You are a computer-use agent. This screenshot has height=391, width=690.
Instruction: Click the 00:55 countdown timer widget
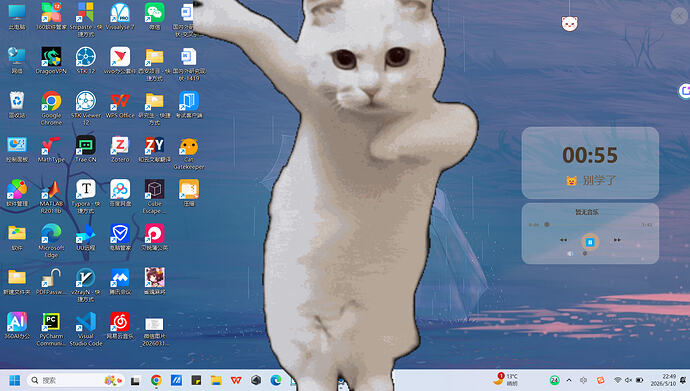[x=590, y=163]
